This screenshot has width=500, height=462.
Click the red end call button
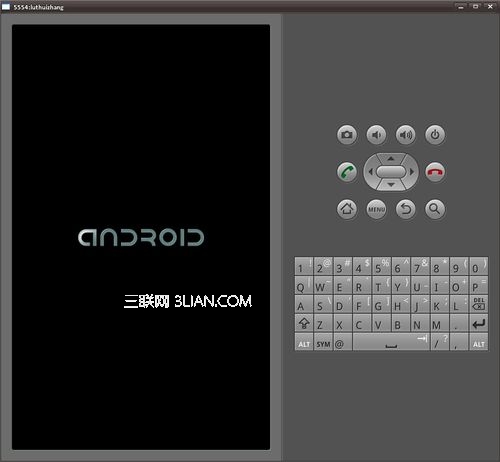[435, 172]
